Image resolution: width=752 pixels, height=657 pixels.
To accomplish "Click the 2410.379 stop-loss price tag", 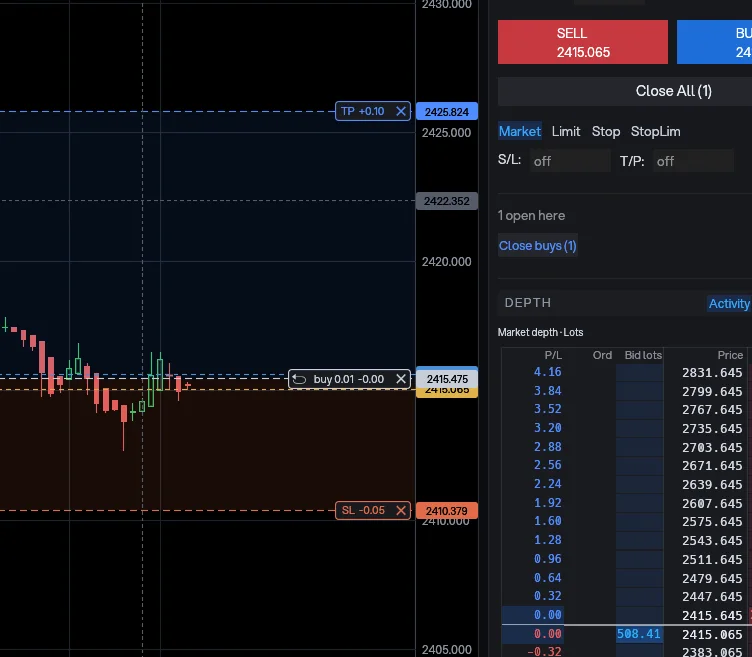I will 447,511.
